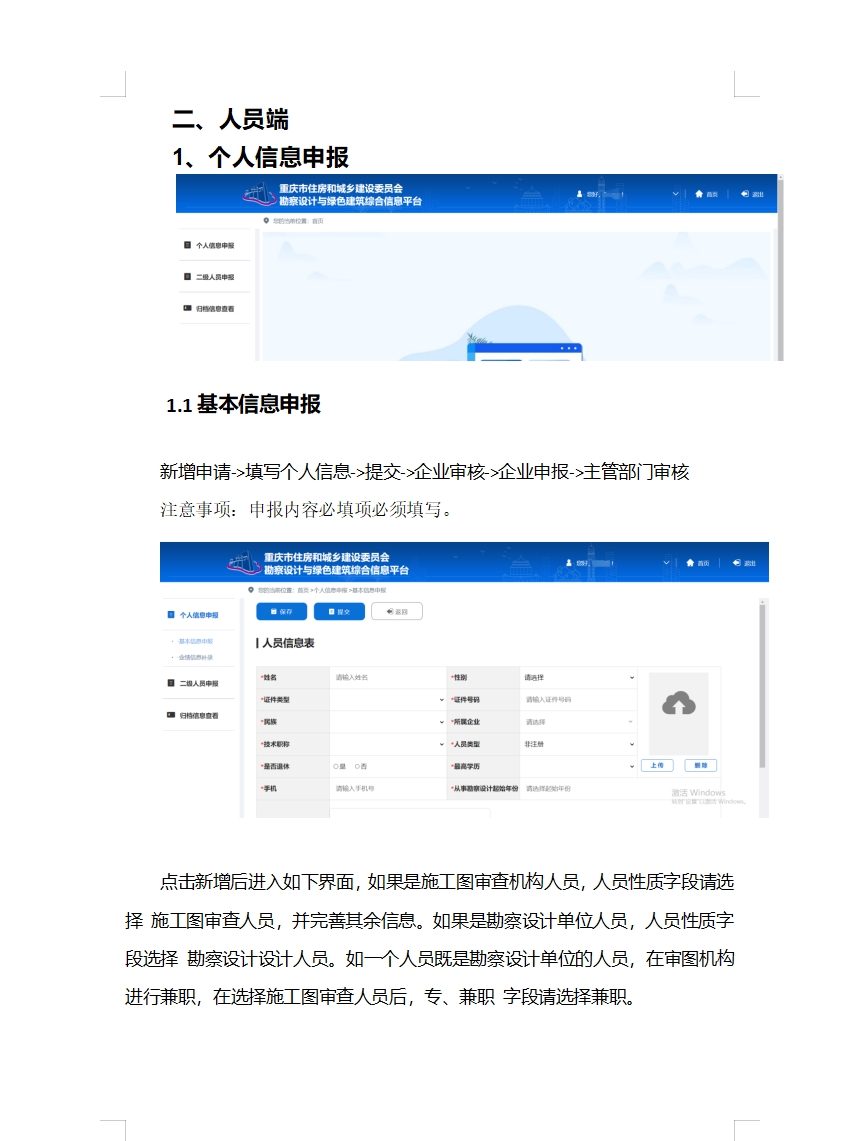The image size is (865, 1141).
Task: Select 是 radio for 是否退休
Action: click(x=335, y=766)
